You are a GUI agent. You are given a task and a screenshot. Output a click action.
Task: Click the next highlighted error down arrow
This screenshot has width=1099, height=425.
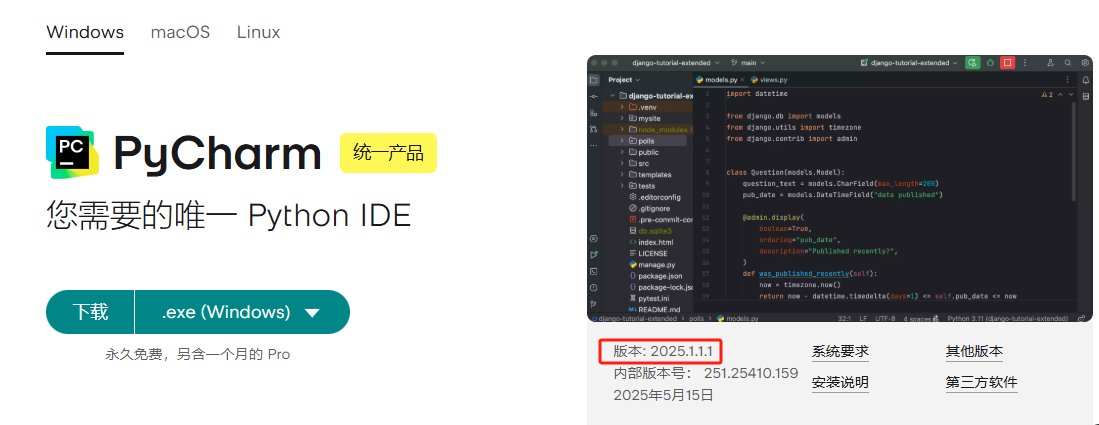[x=1071, y=95]
